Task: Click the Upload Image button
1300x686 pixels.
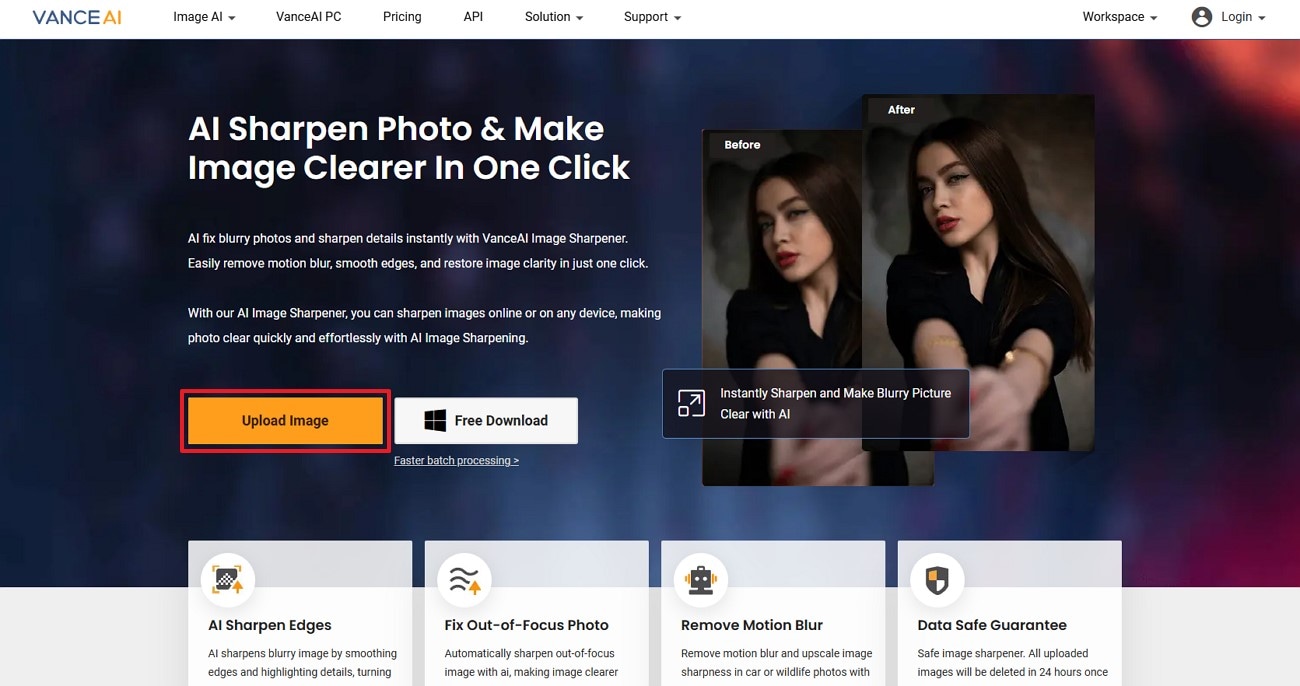Action: pyautogui.click(x=285, y=421)
